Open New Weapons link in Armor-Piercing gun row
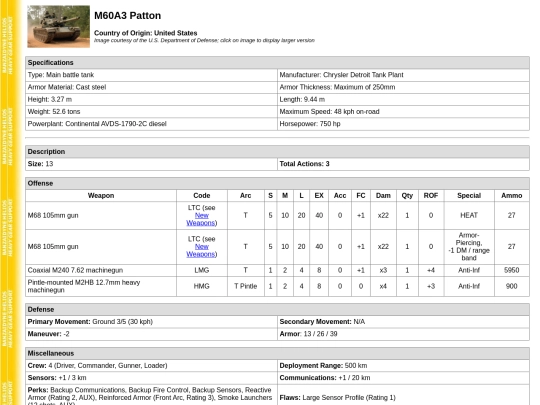The height and width of the screenshot is (405, 540). (201, 250)
